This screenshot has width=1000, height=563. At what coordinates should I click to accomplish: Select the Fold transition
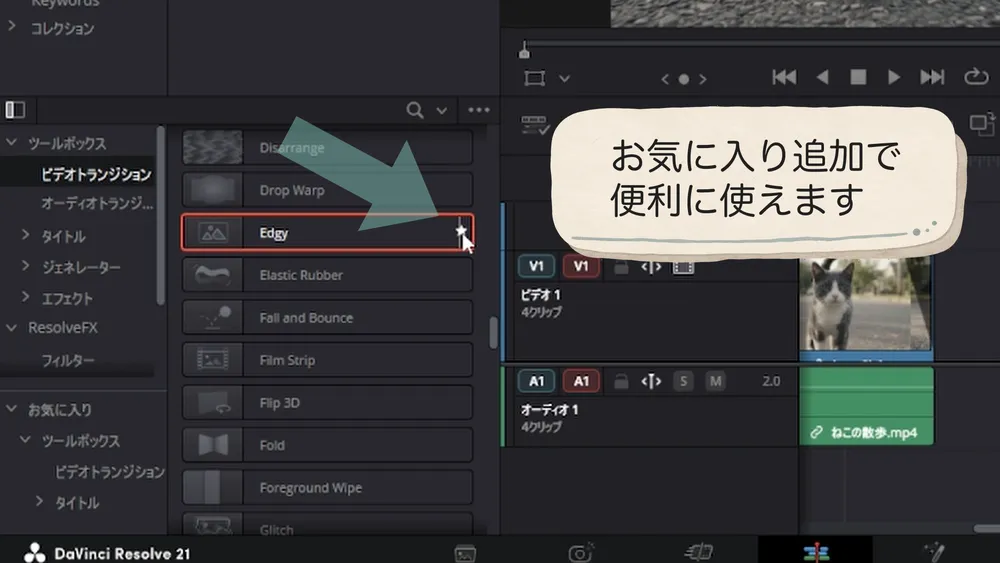point(327,445)
